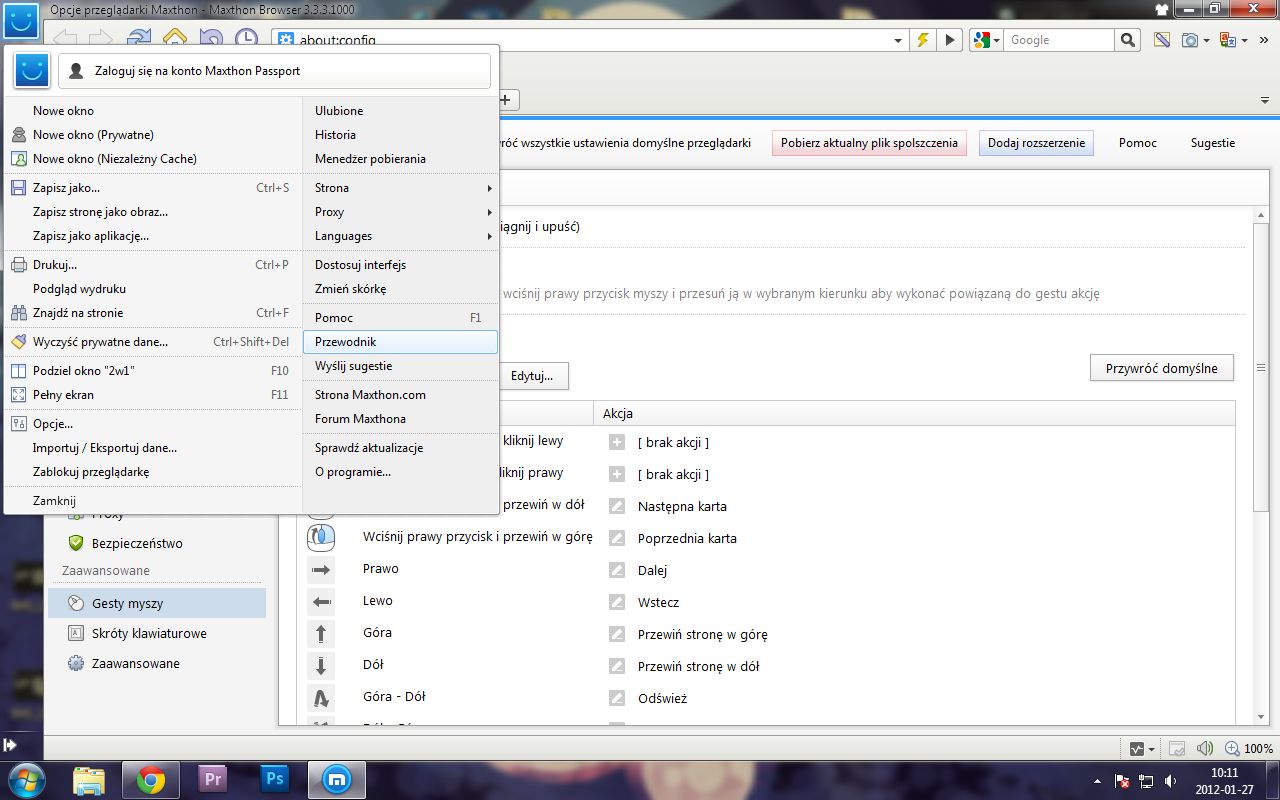Open Skróty klawiaturowe settings section
This screenshot has height=800, width=1280.
click(156, 633)
